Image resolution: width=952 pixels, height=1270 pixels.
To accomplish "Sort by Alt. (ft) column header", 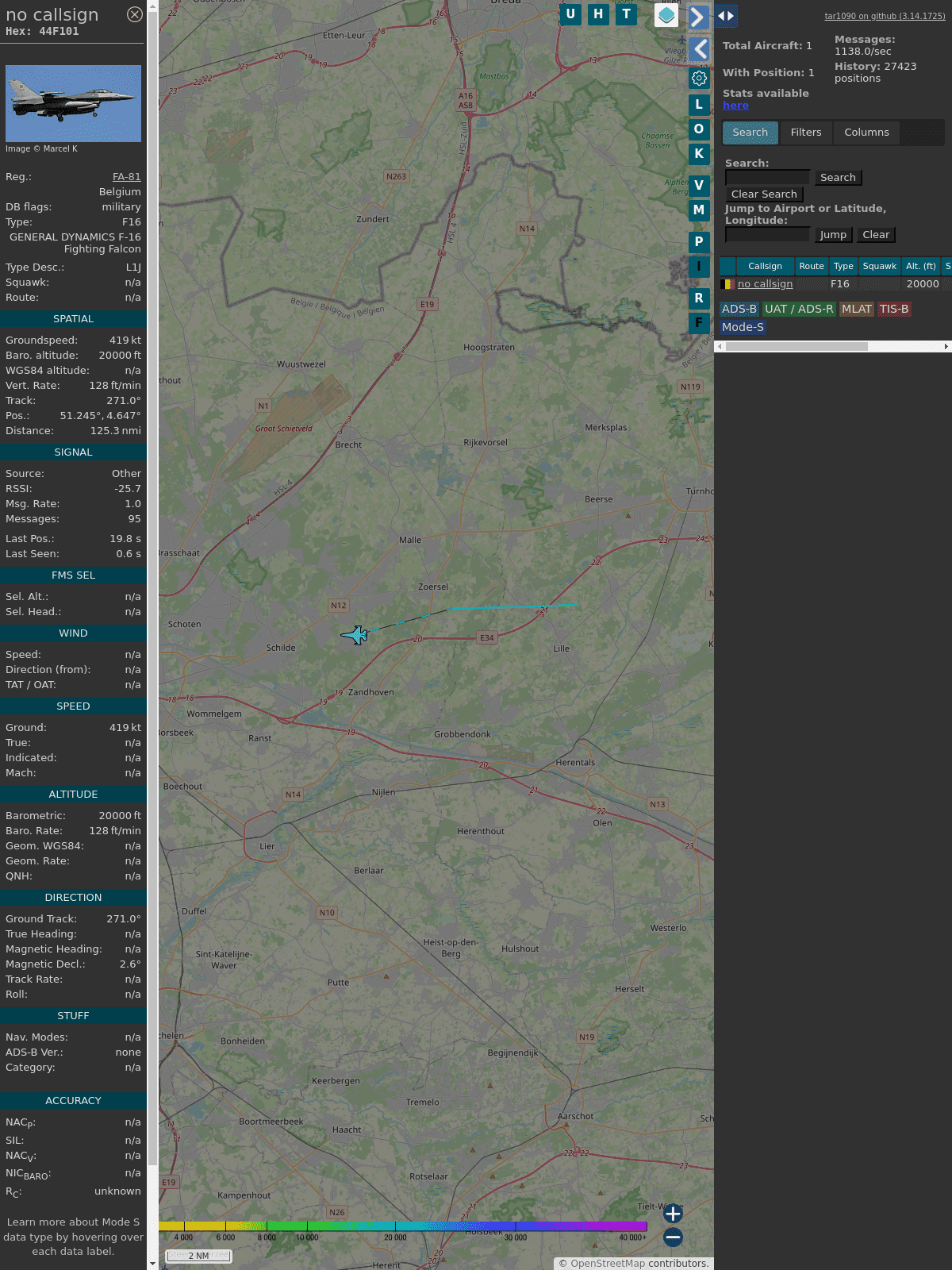I will pyautogui.click(x=921, y=267).
